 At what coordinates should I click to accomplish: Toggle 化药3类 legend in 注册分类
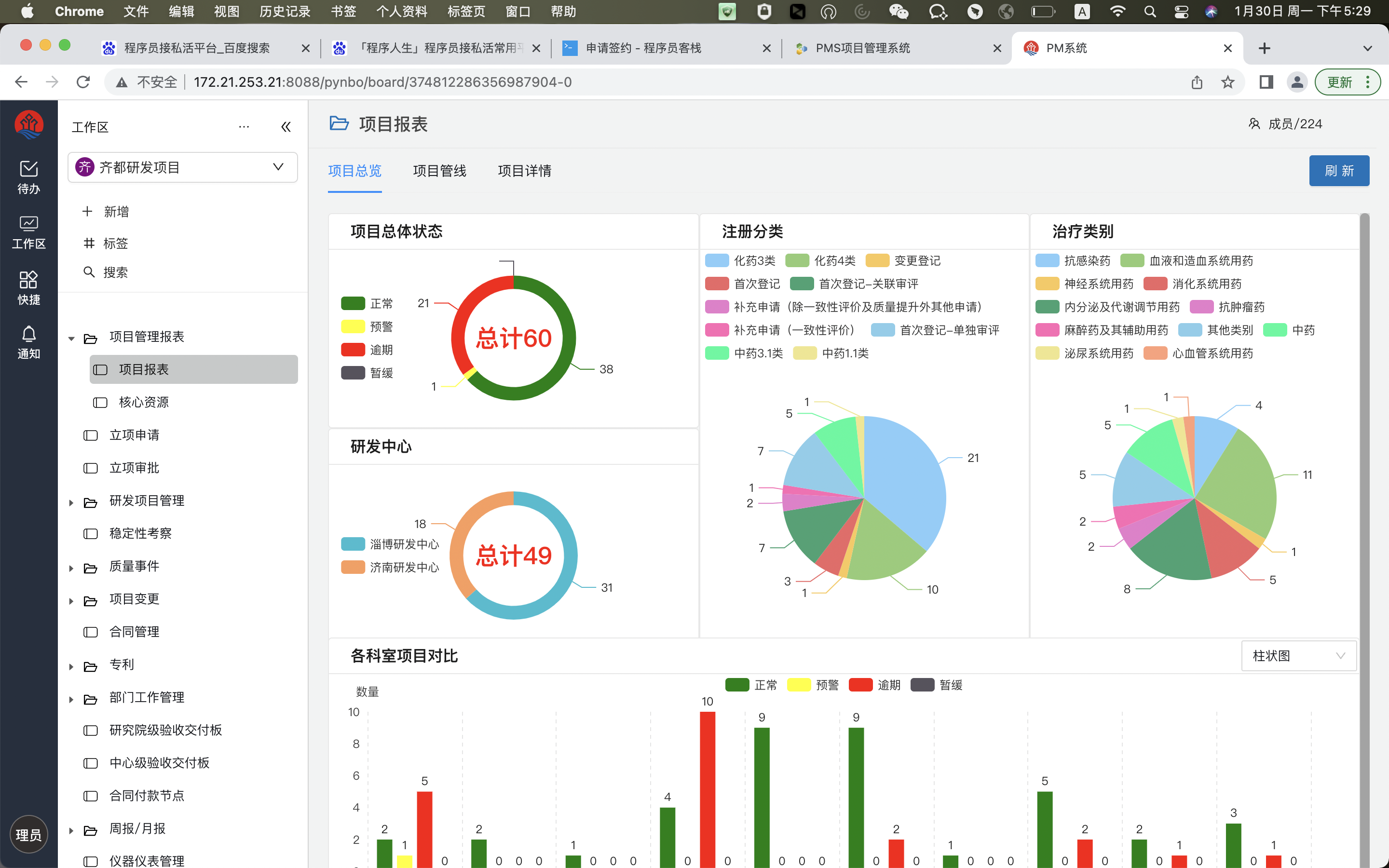pyautogui.click(x=740, y=260)
